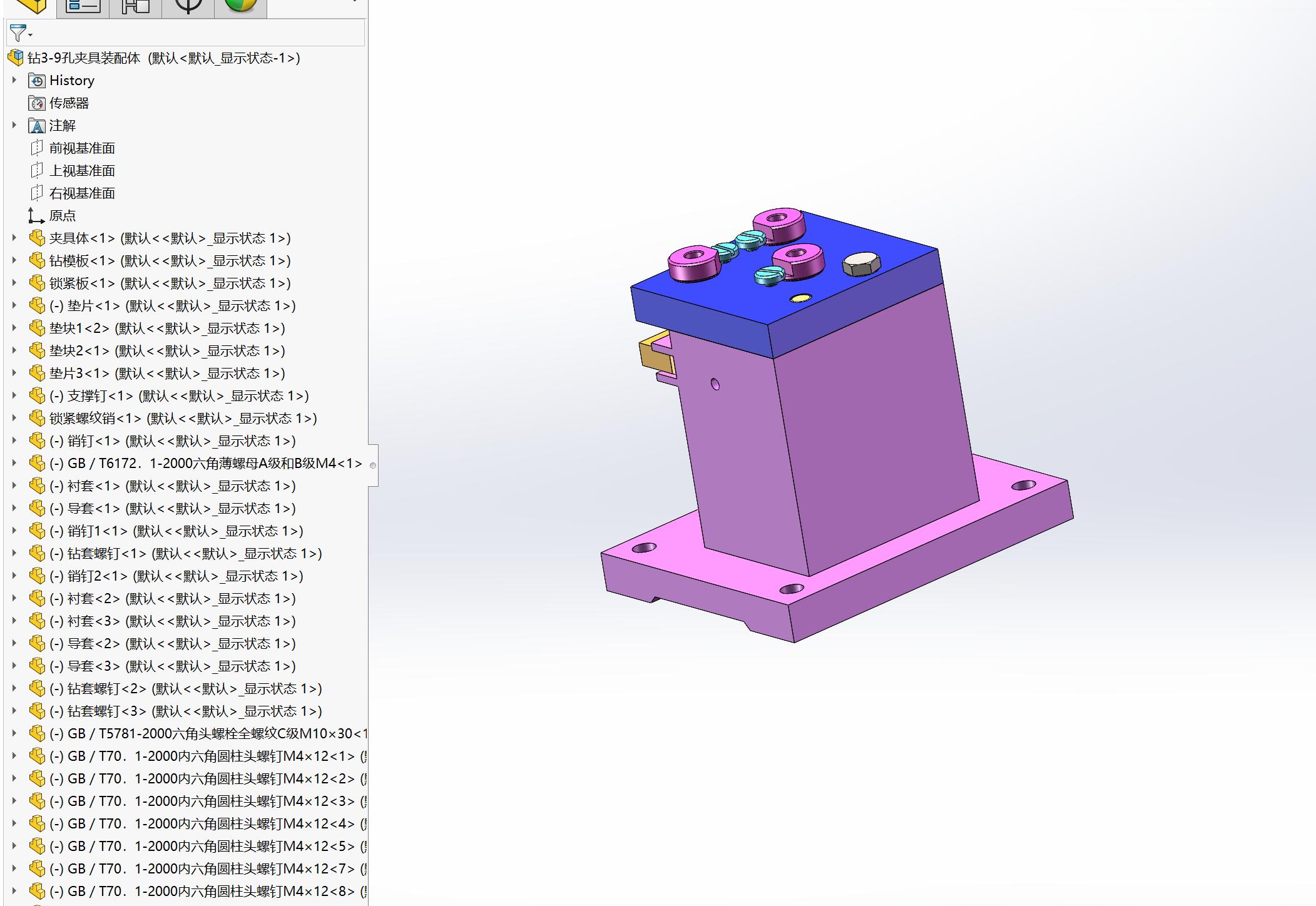
Task: Expand the History tree node
Action: tap(14, 80)
